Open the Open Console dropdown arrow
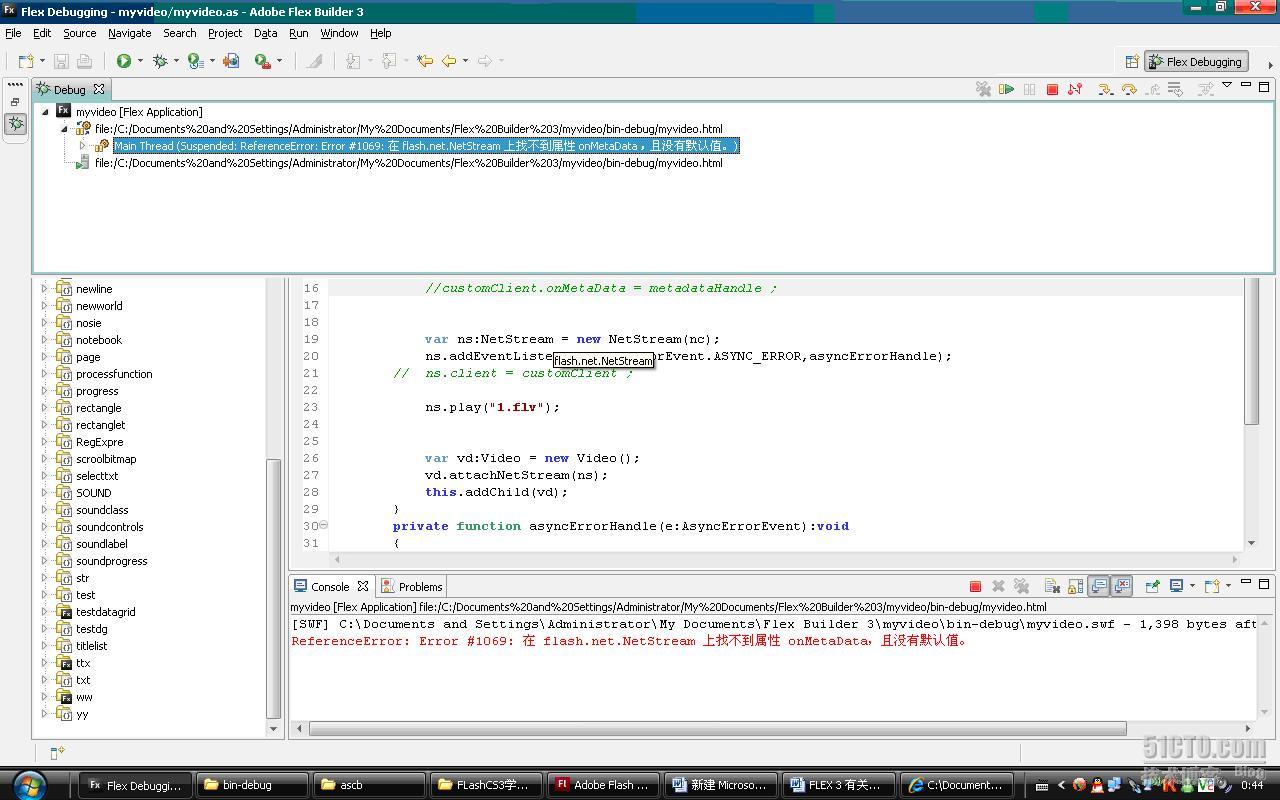The height and width of the screenshot is (800, 1280). pos(1227,586)
